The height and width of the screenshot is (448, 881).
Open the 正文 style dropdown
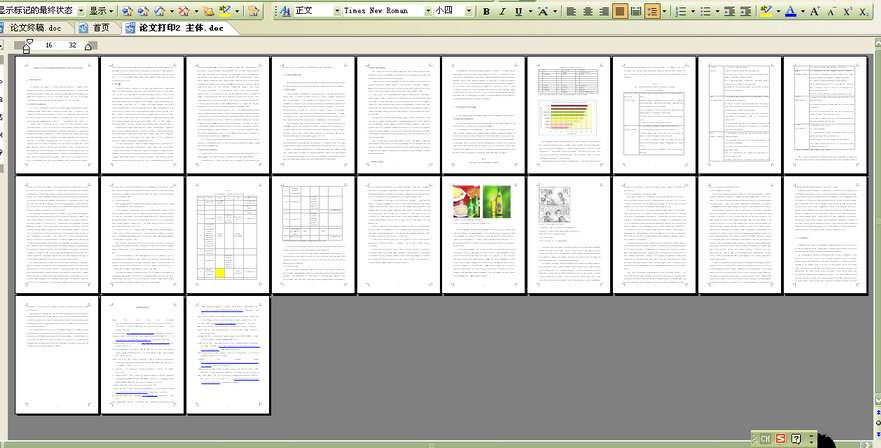(x=337, y=11)
